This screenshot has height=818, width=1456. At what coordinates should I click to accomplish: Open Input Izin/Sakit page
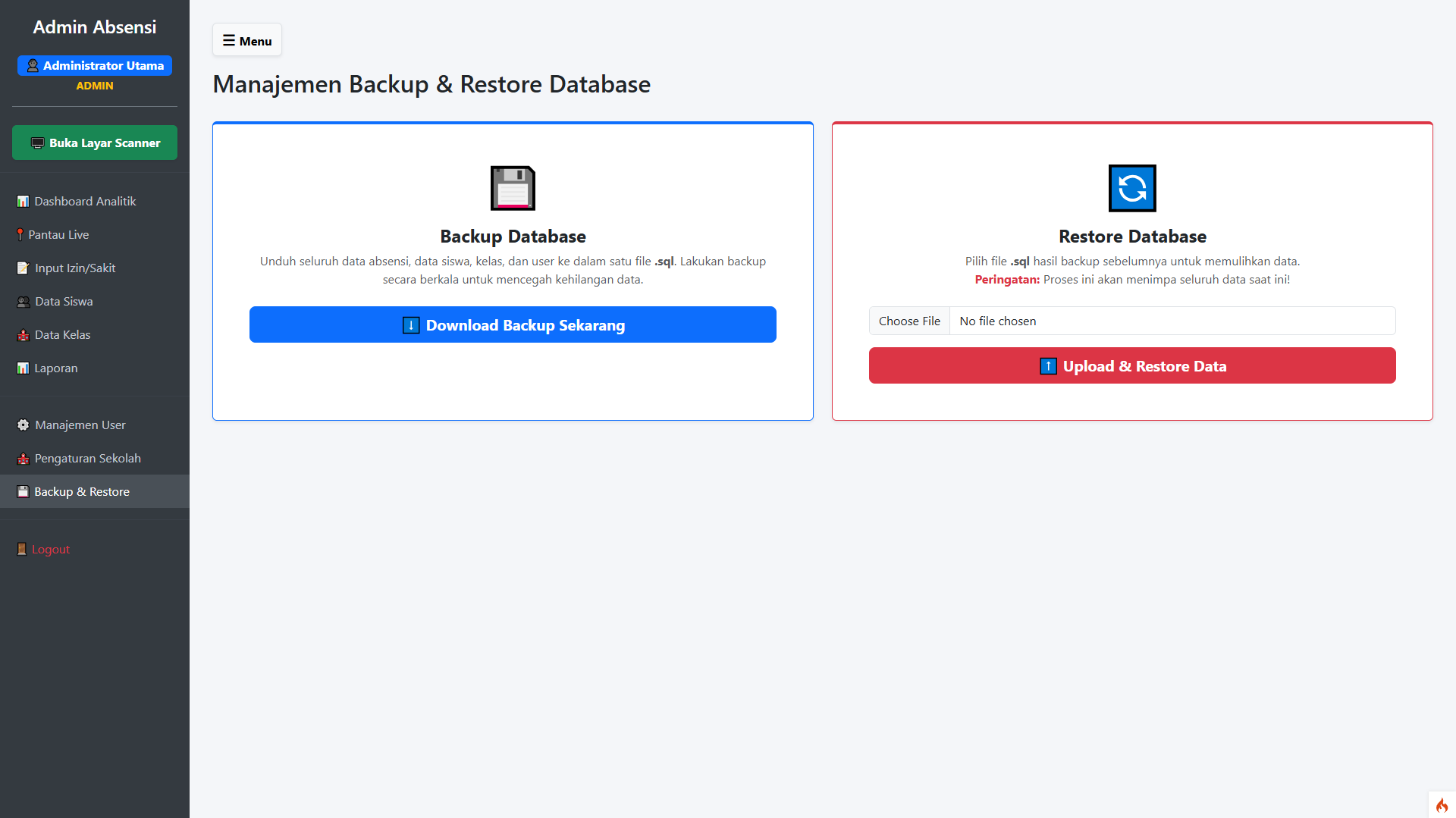point(75,268)
